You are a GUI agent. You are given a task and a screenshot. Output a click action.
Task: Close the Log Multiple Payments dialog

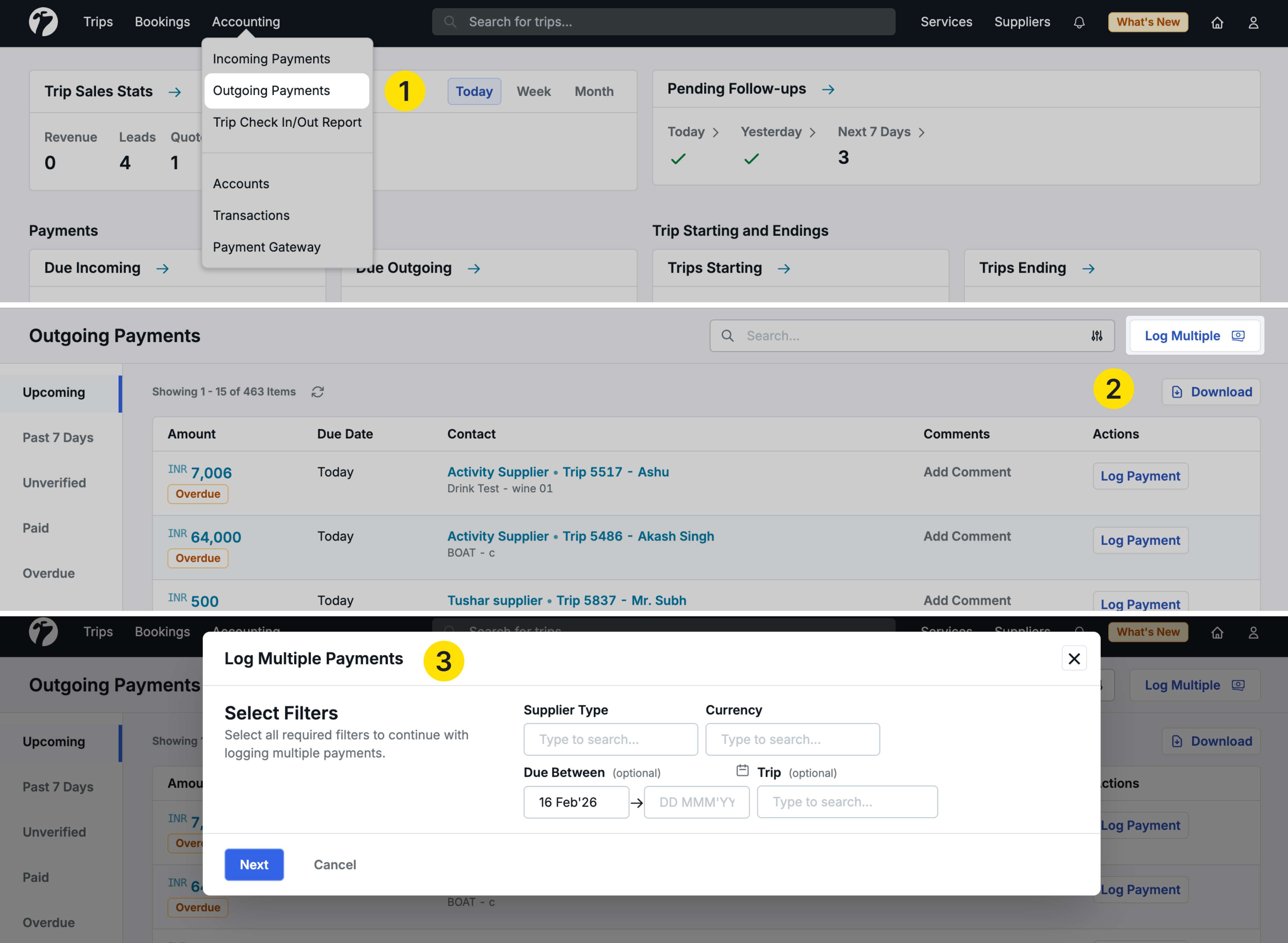pyautogui.click(x=1073, y=659)
